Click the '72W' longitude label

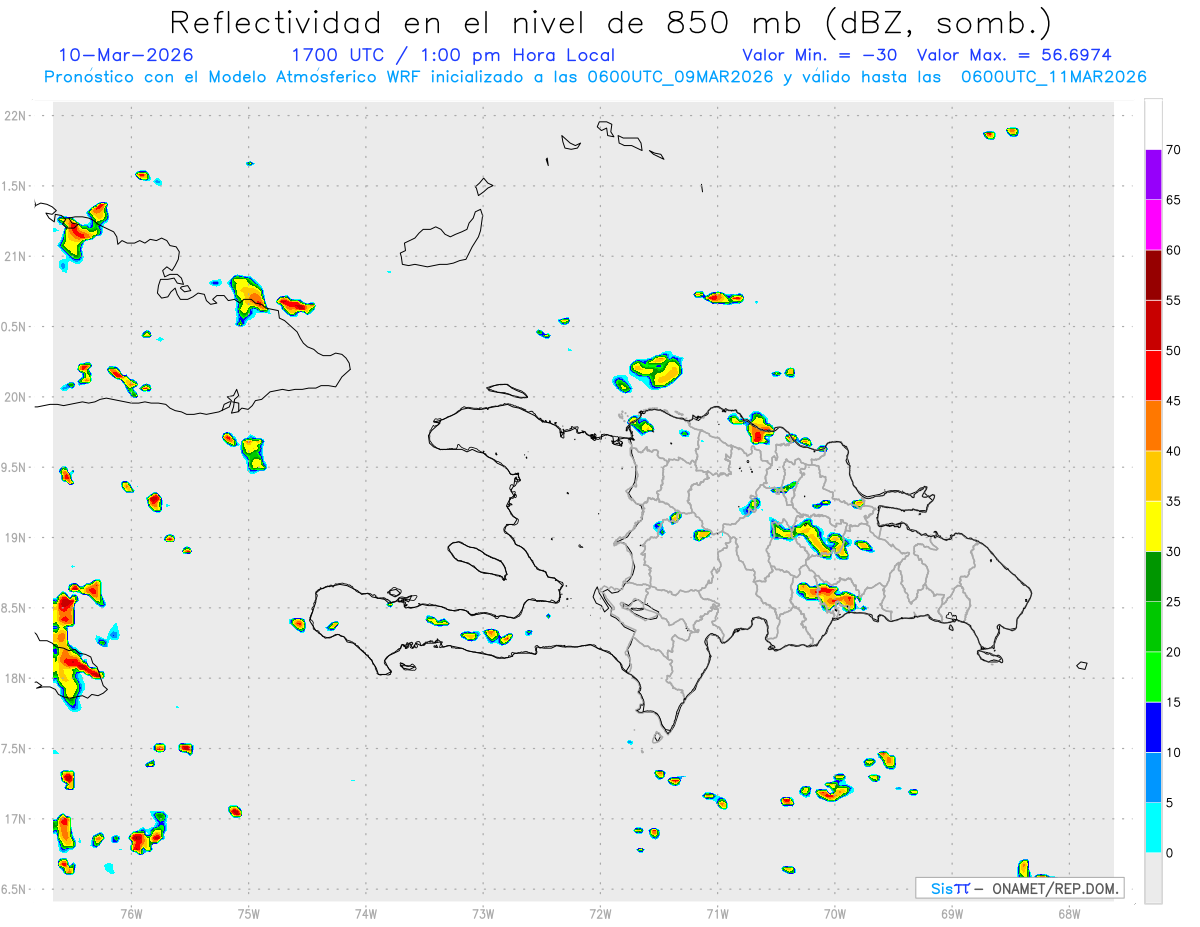[x=600, y=913]
